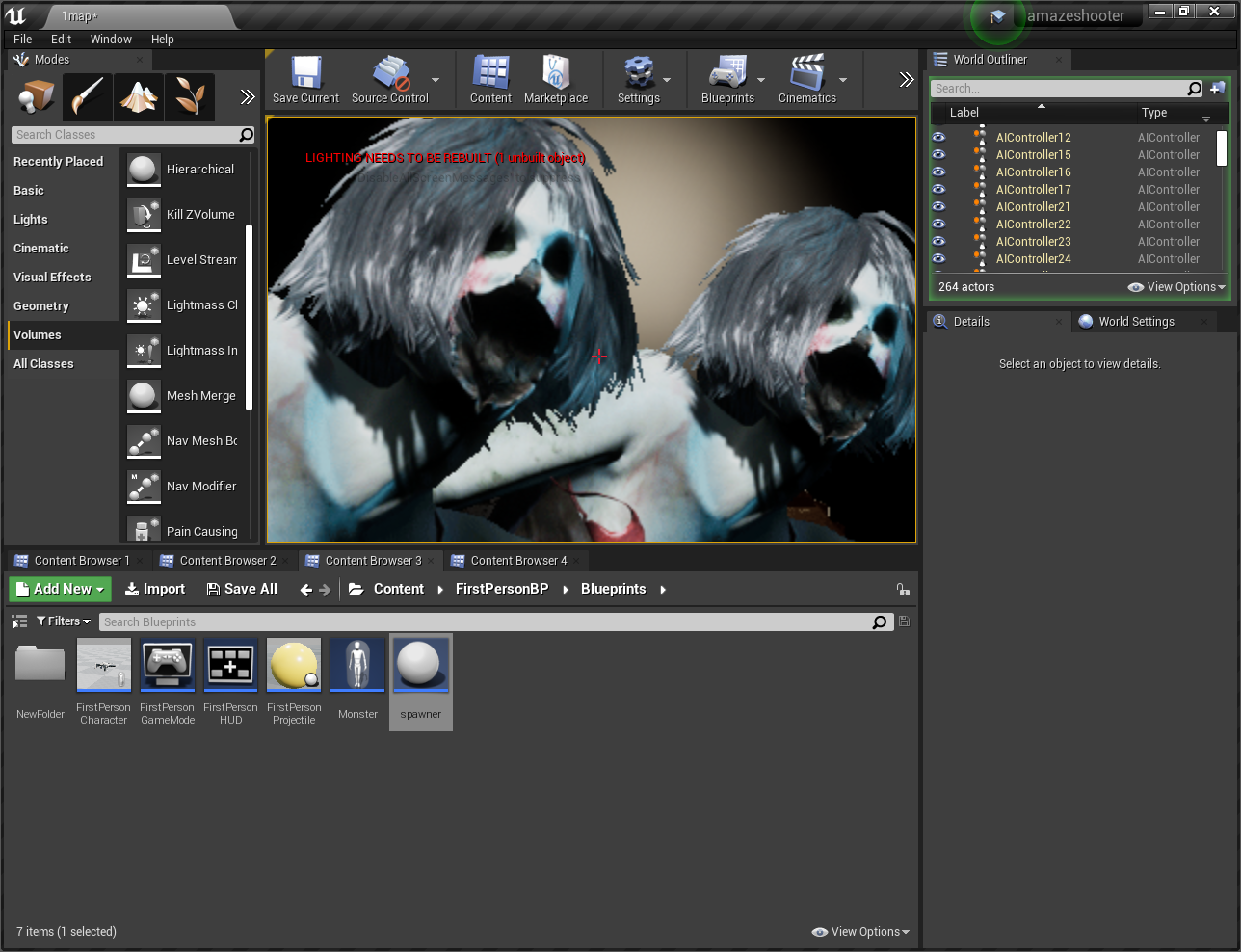1241x952 pixels.
Task: Open the Edit menu
Action: pos(62,40)
